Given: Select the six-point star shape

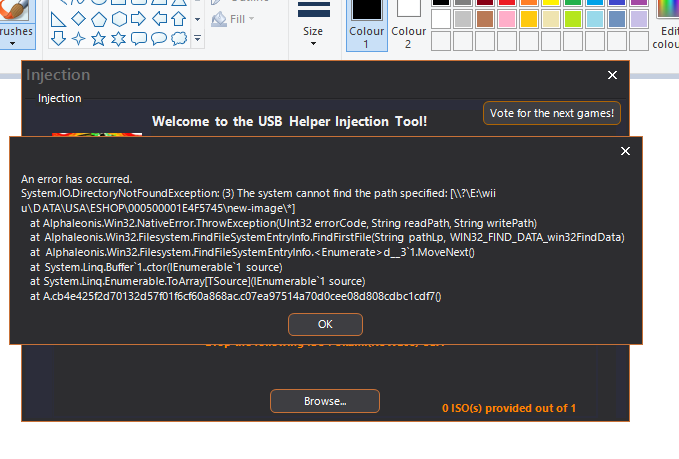Looking at the screenshot, I should [x=118, y=39].
